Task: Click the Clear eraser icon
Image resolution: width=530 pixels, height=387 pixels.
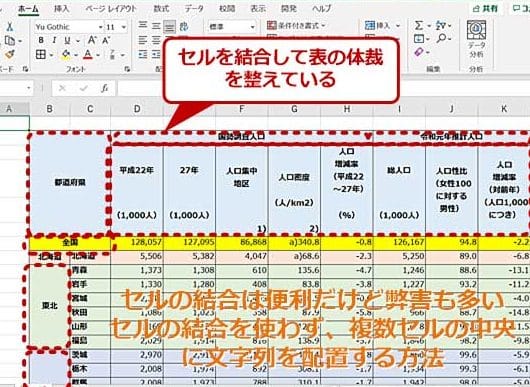Action: click(x=419, y=52)
